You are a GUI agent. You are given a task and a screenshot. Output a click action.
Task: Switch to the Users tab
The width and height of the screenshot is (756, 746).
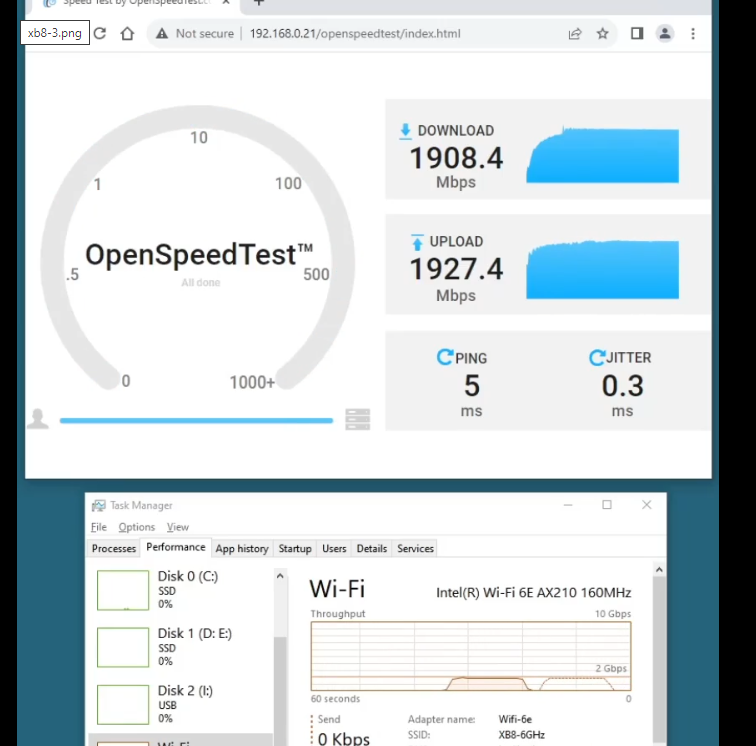click(334, 548)
